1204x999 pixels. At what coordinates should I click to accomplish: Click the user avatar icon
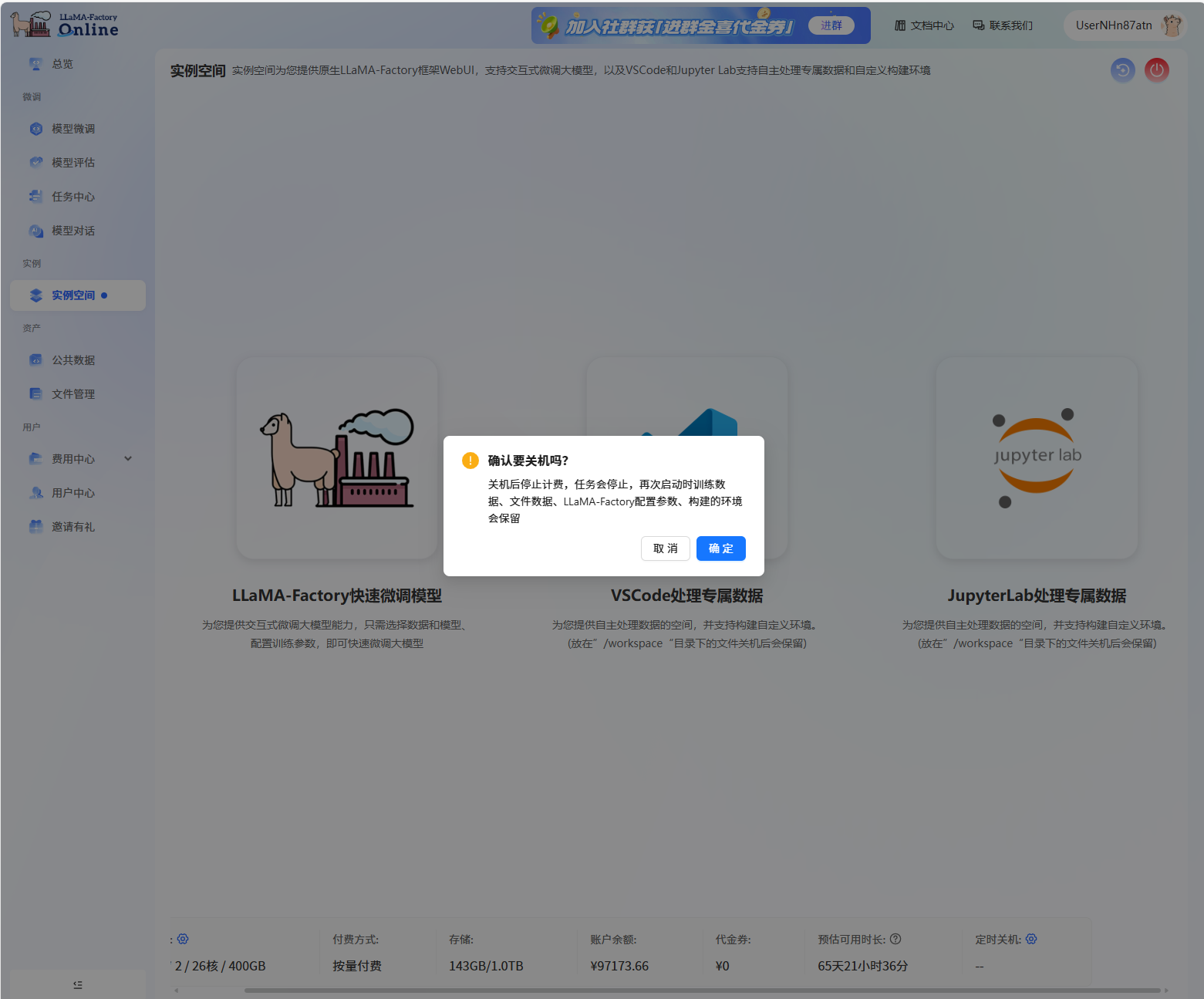point(1172,25)
